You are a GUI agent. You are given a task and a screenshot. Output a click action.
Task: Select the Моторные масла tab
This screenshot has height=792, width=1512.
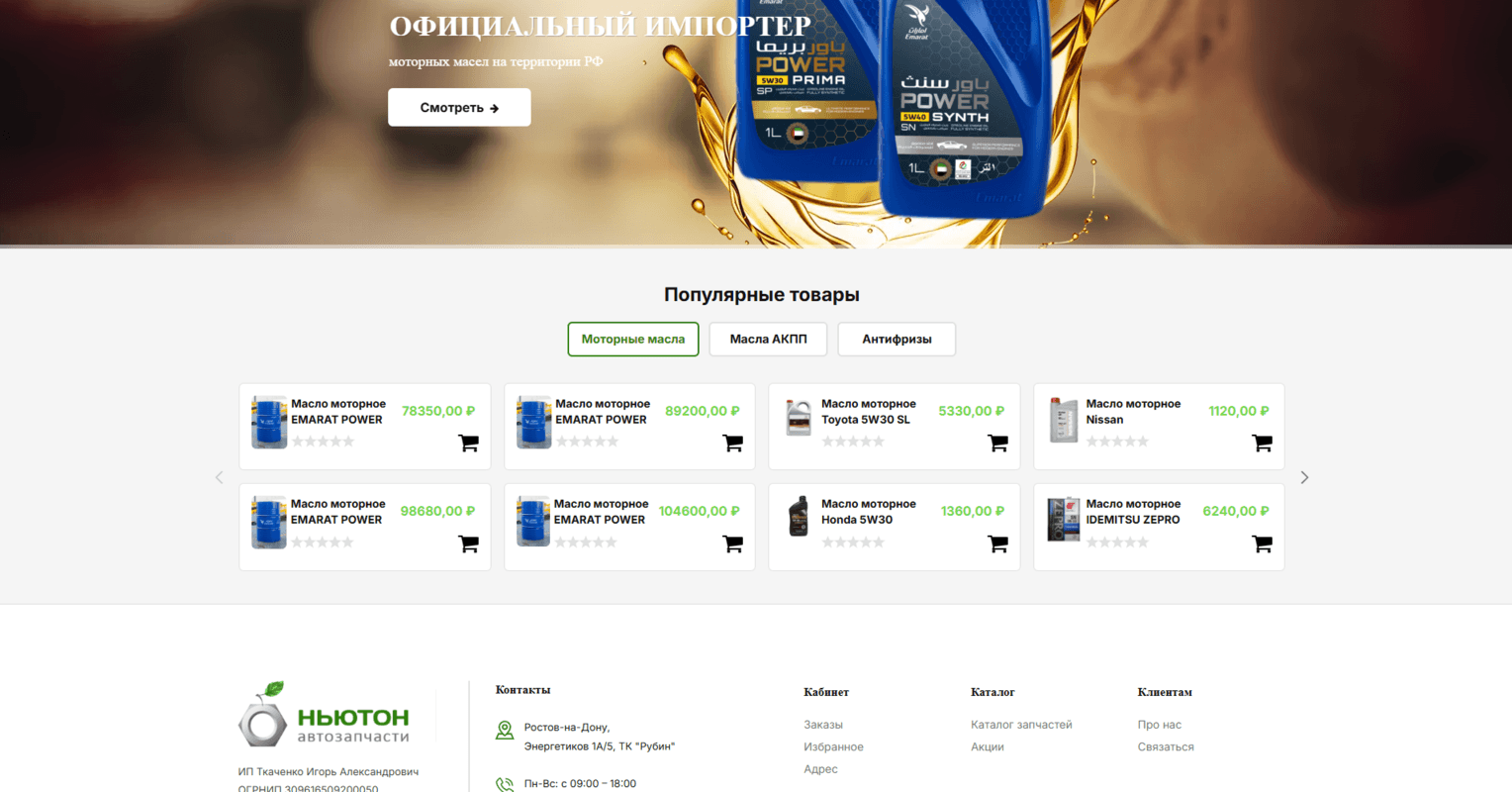point(633,339)
